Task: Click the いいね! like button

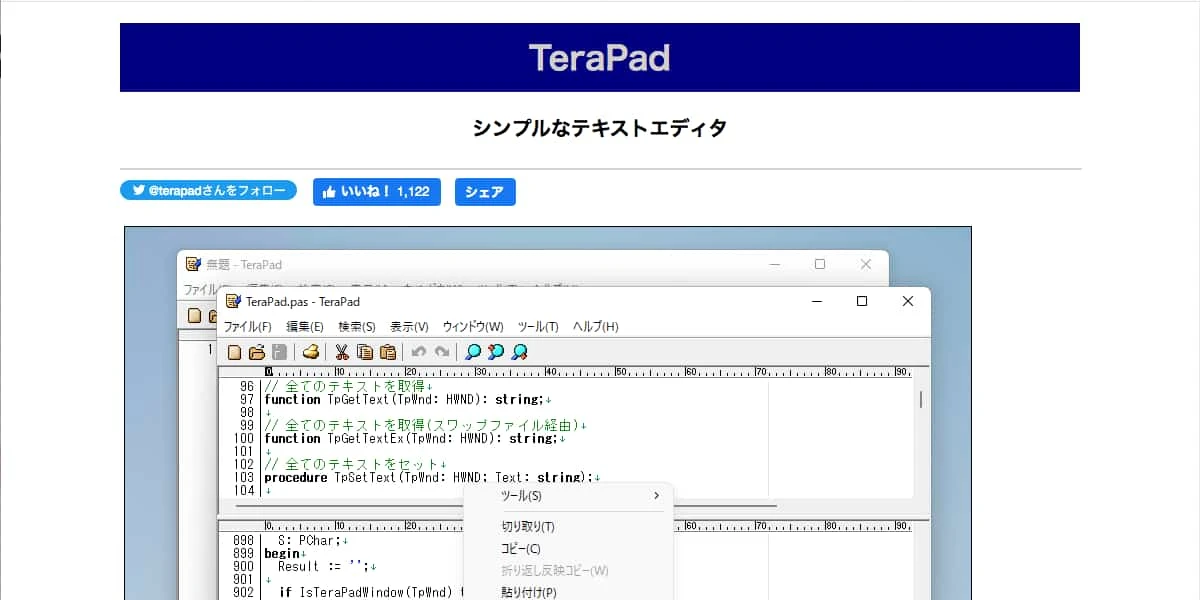Action: [376, 192]
